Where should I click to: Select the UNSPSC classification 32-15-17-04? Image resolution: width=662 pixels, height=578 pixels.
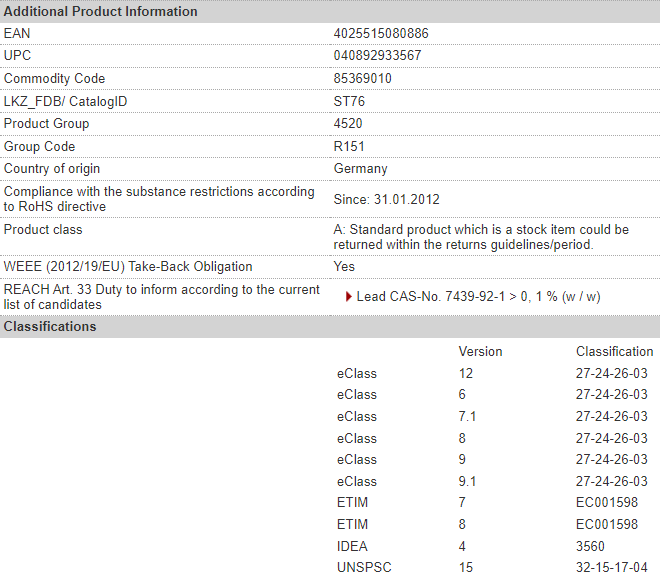click(x=612, y=567)
